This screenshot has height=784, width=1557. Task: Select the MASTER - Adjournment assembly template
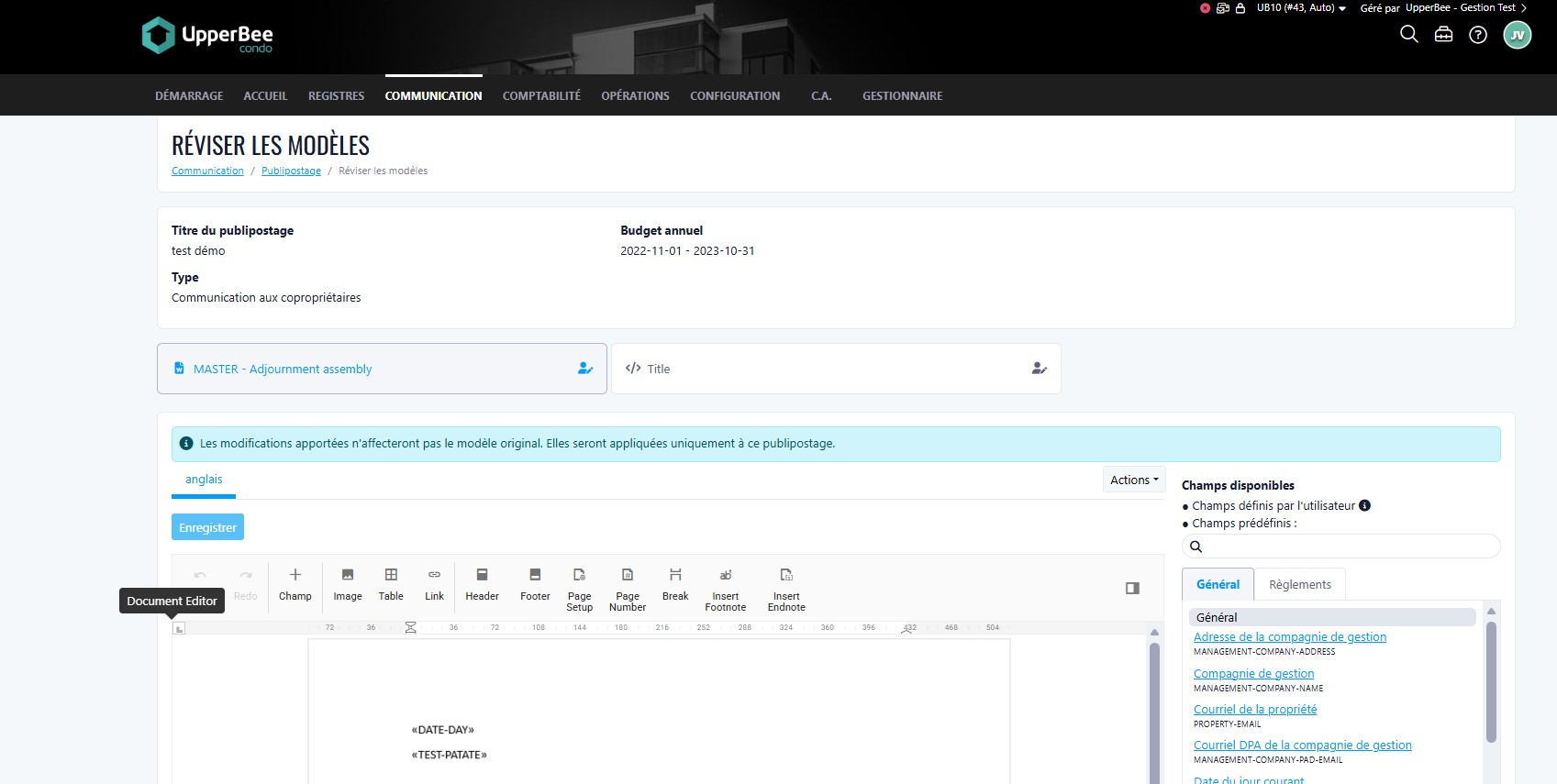(382, 369)
